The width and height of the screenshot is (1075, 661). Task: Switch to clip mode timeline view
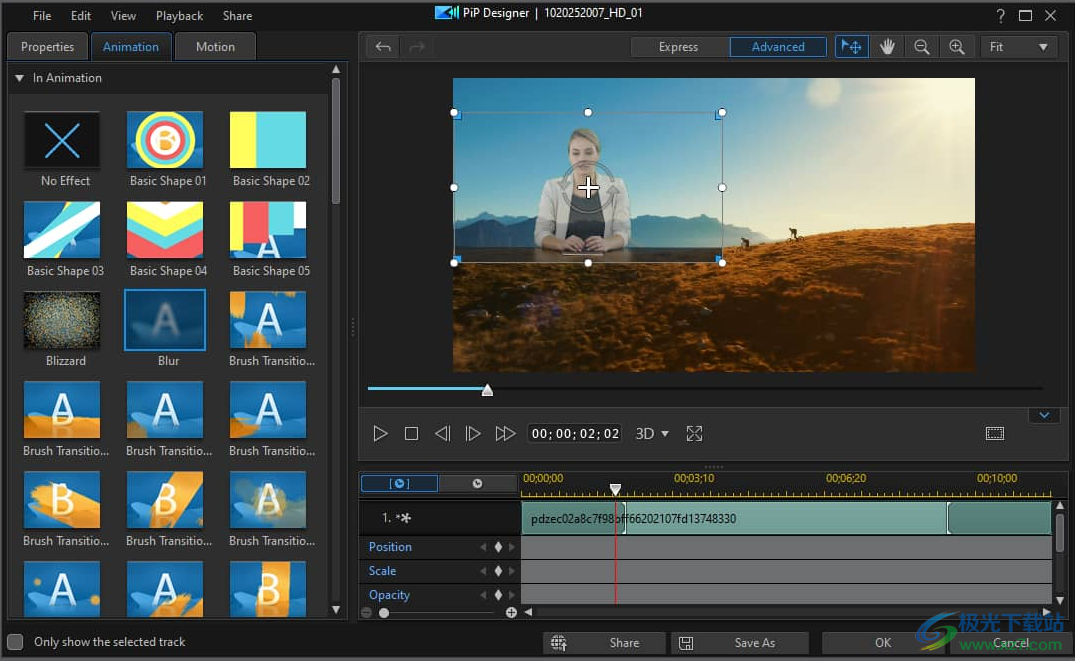[x=399, y=483]
